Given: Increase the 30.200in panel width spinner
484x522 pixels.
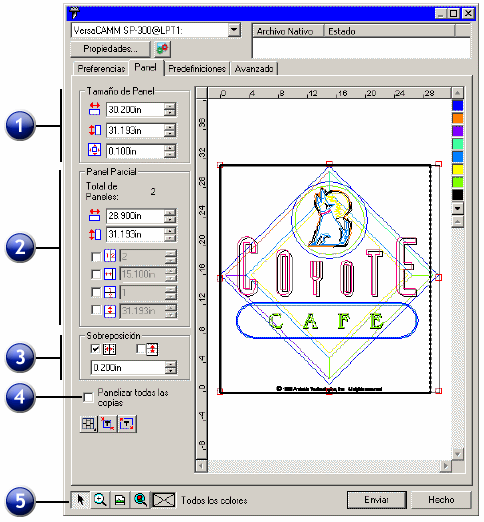Looking at the screenshot, I should point(170,106).
